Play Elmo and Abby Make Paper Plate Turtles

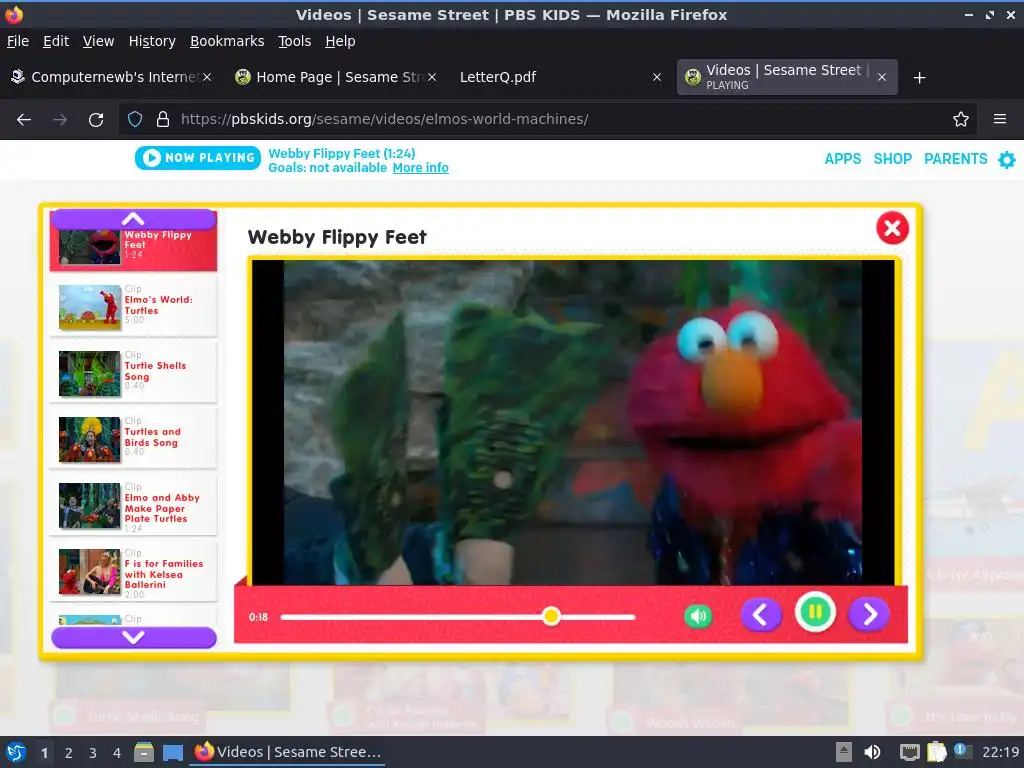pyautogui.click(x=133, y=504)
